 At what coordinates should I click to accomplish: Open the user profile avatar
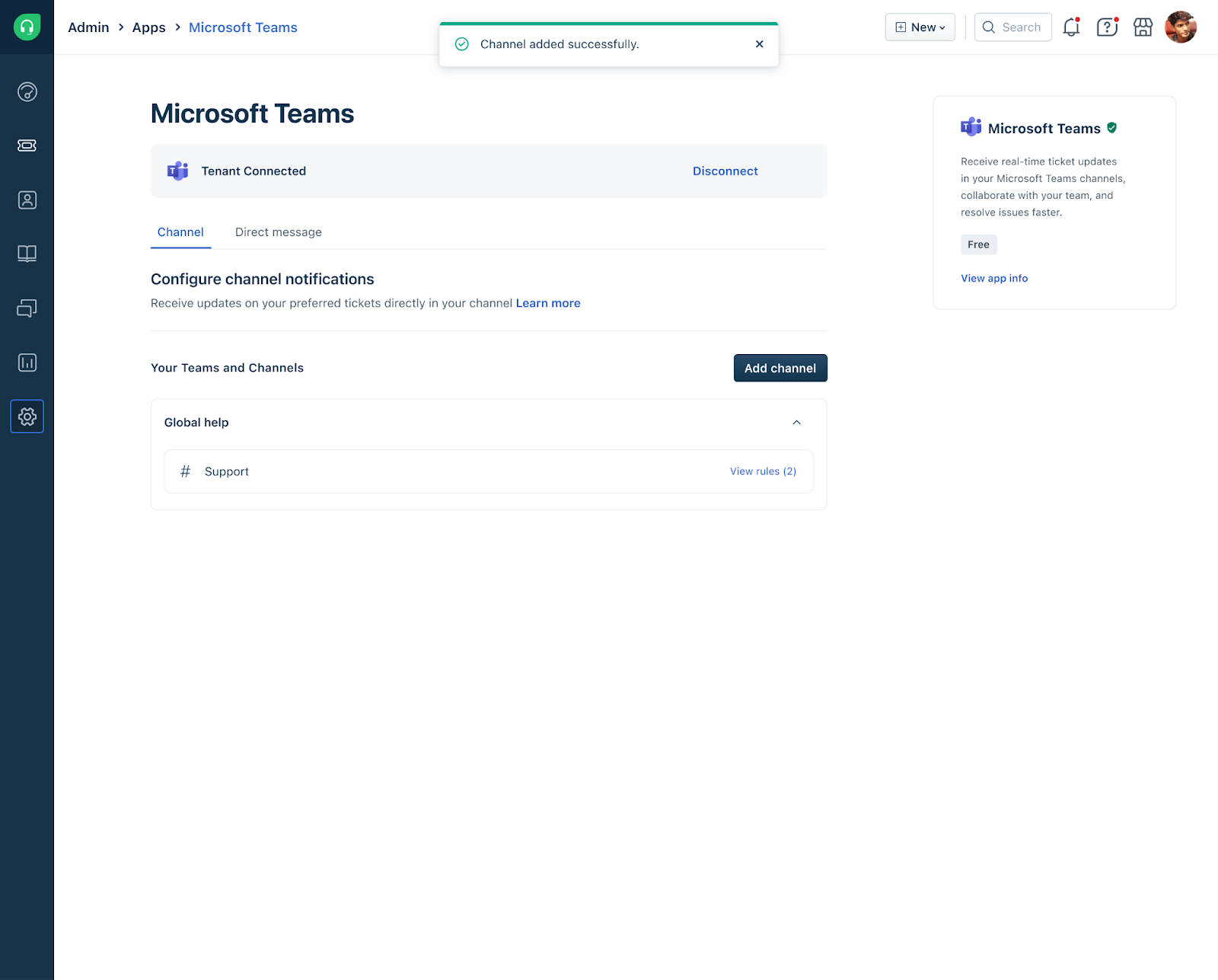click(x=1181, y=27)
